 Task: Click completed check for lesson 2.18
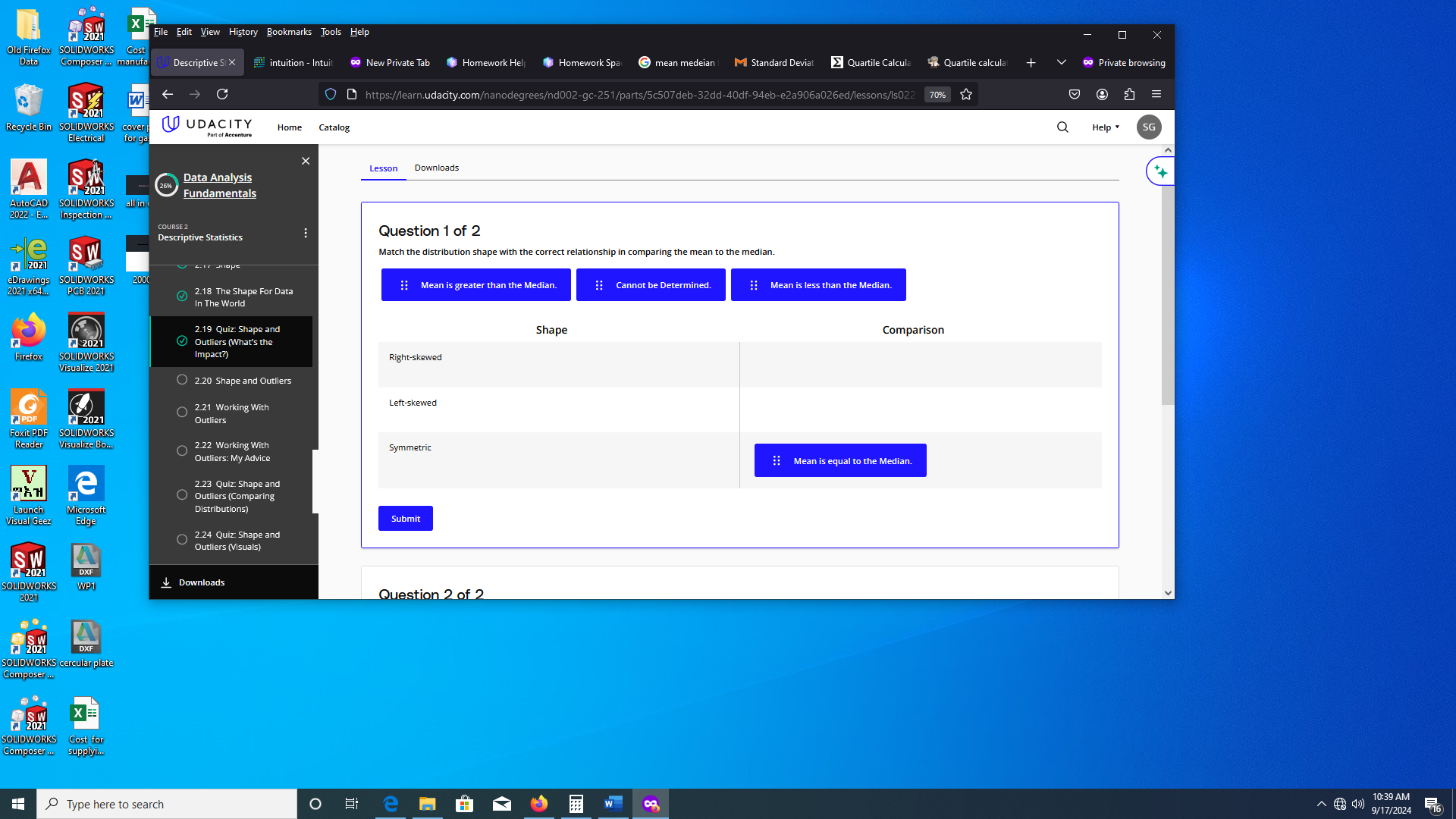[x=182, y=297]
